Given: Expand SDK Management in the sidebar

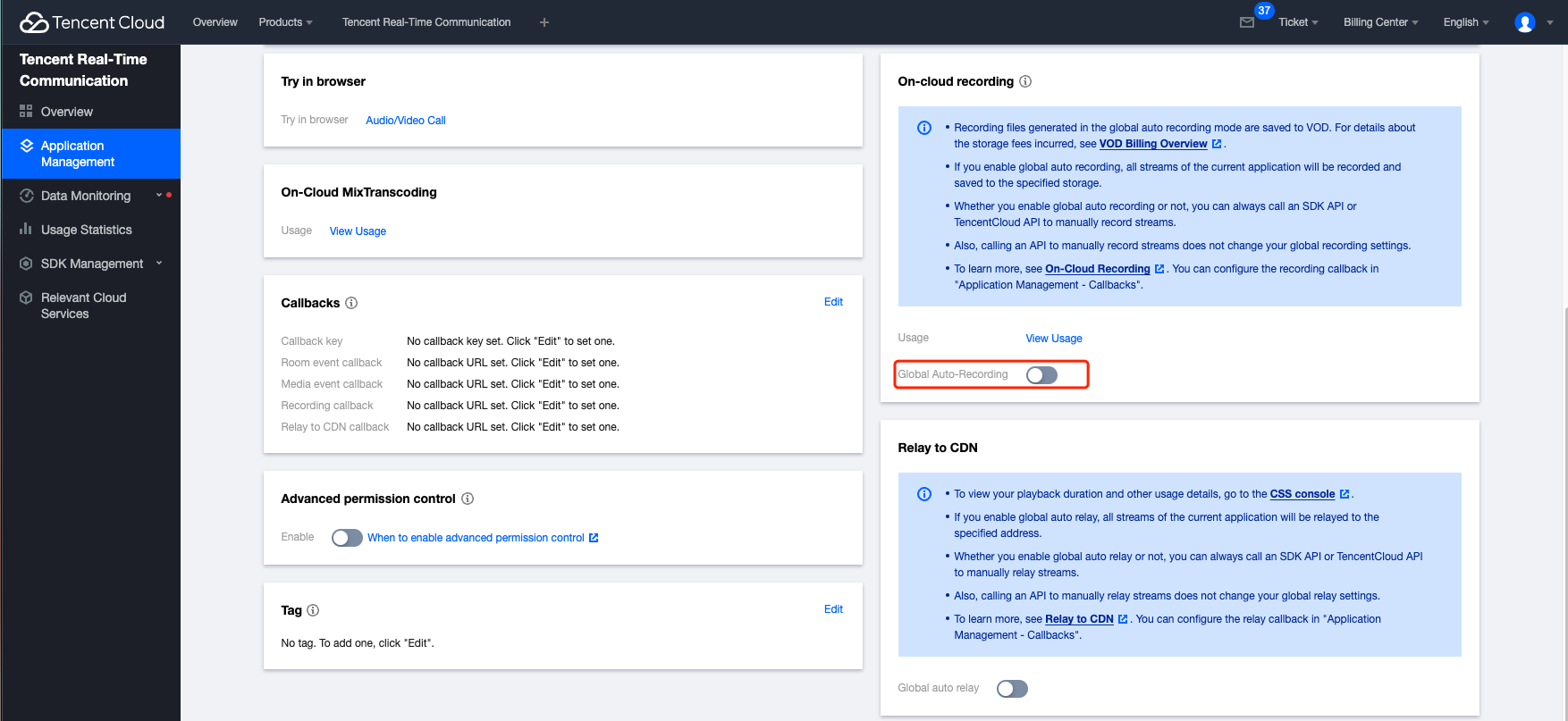Looking at the screenshot, I should point(92,264).
